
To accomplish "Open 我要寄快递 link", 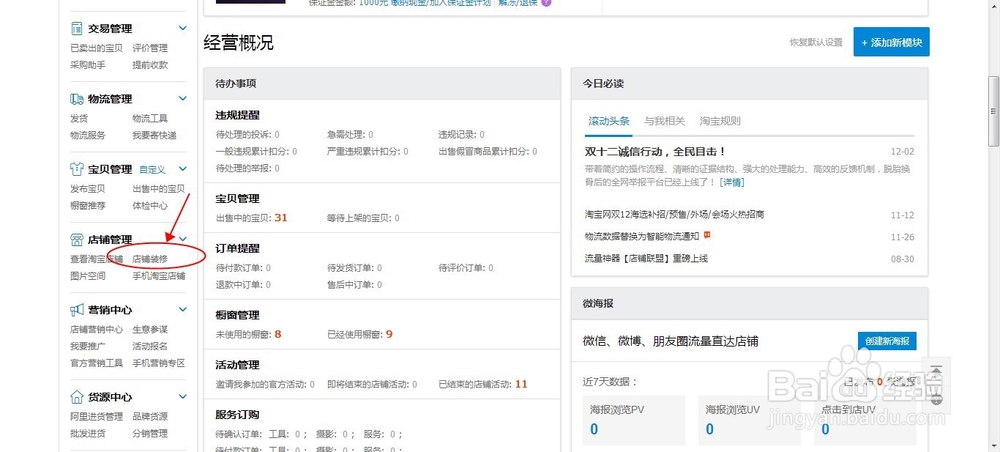I will click(154, 135).
